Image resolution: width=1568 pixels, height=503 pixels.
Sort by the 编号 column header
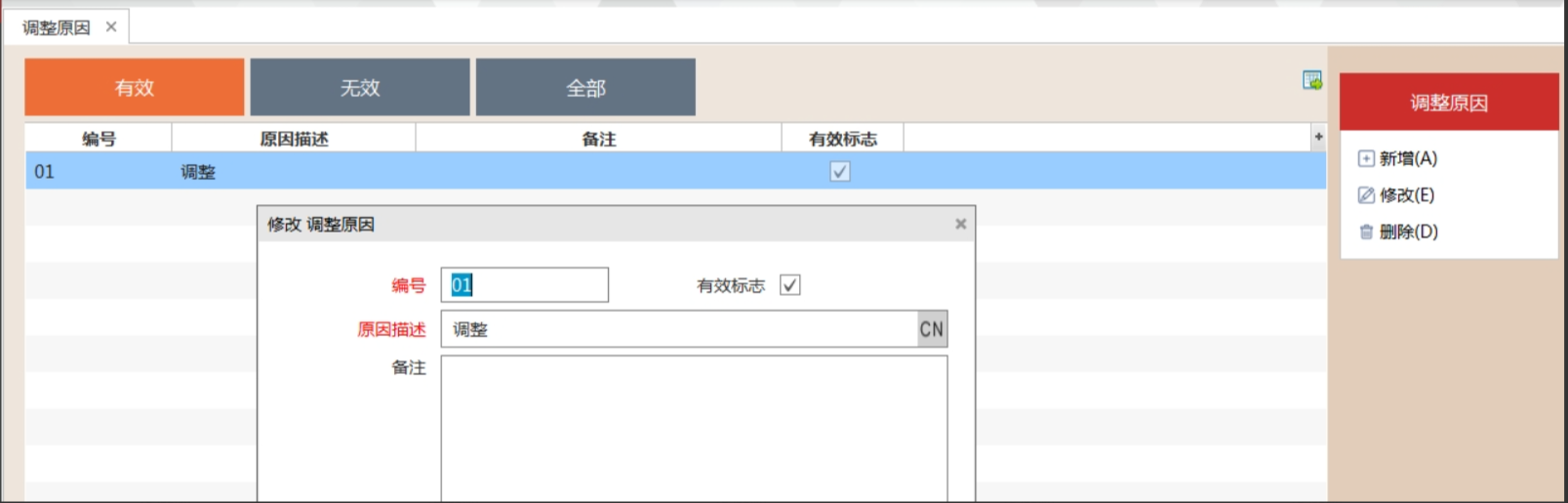[99, 139]
